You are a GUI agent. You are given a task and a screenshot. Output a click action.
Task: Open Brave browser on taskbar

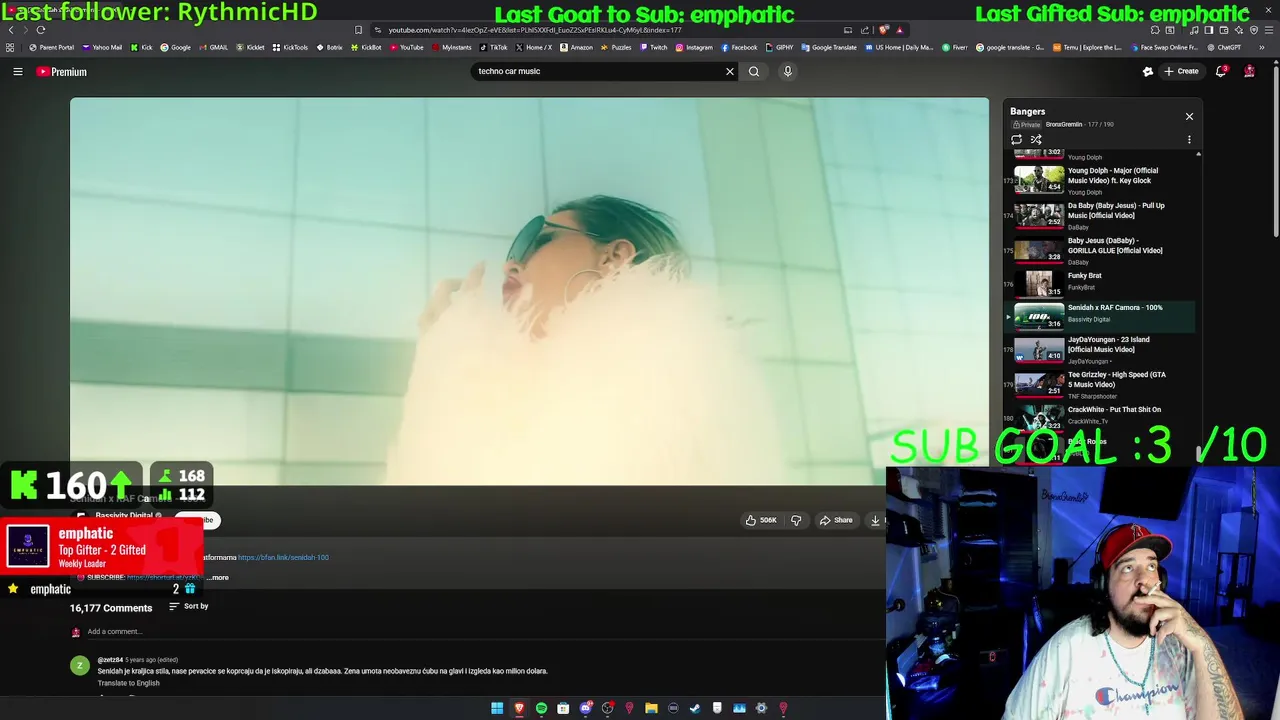click(x=519, y=708)
